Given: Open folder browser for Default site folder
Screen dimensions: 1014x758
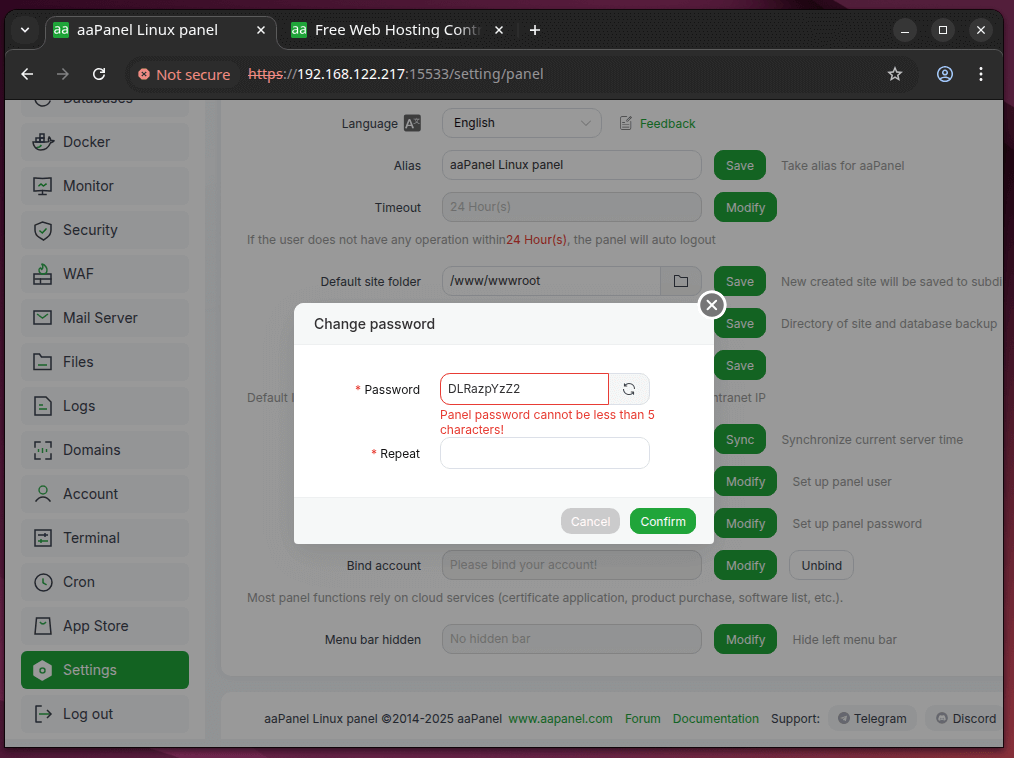Looking at the screenshot, I should coord(681,281).
